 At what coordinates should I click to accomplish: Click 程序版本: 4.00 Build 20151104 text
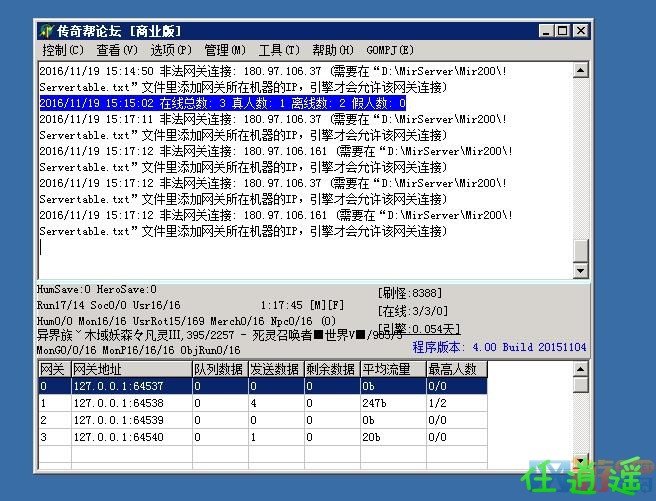(x=499, y=347)
